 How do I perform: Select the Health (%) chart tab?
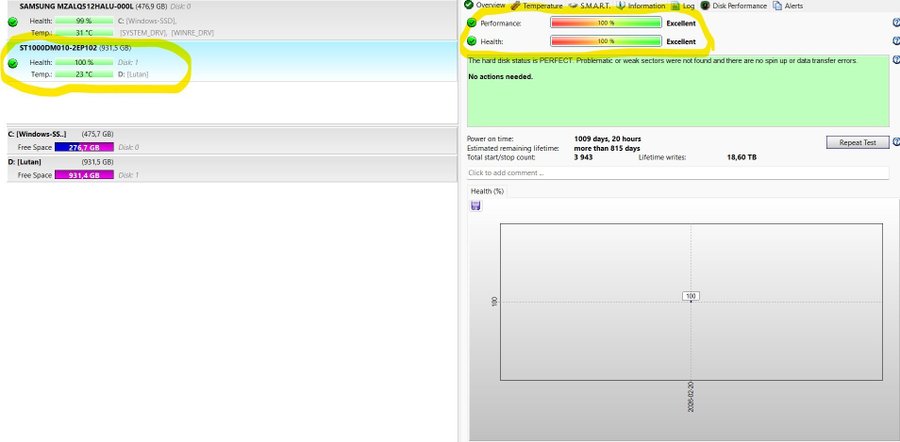coord(487,191)
